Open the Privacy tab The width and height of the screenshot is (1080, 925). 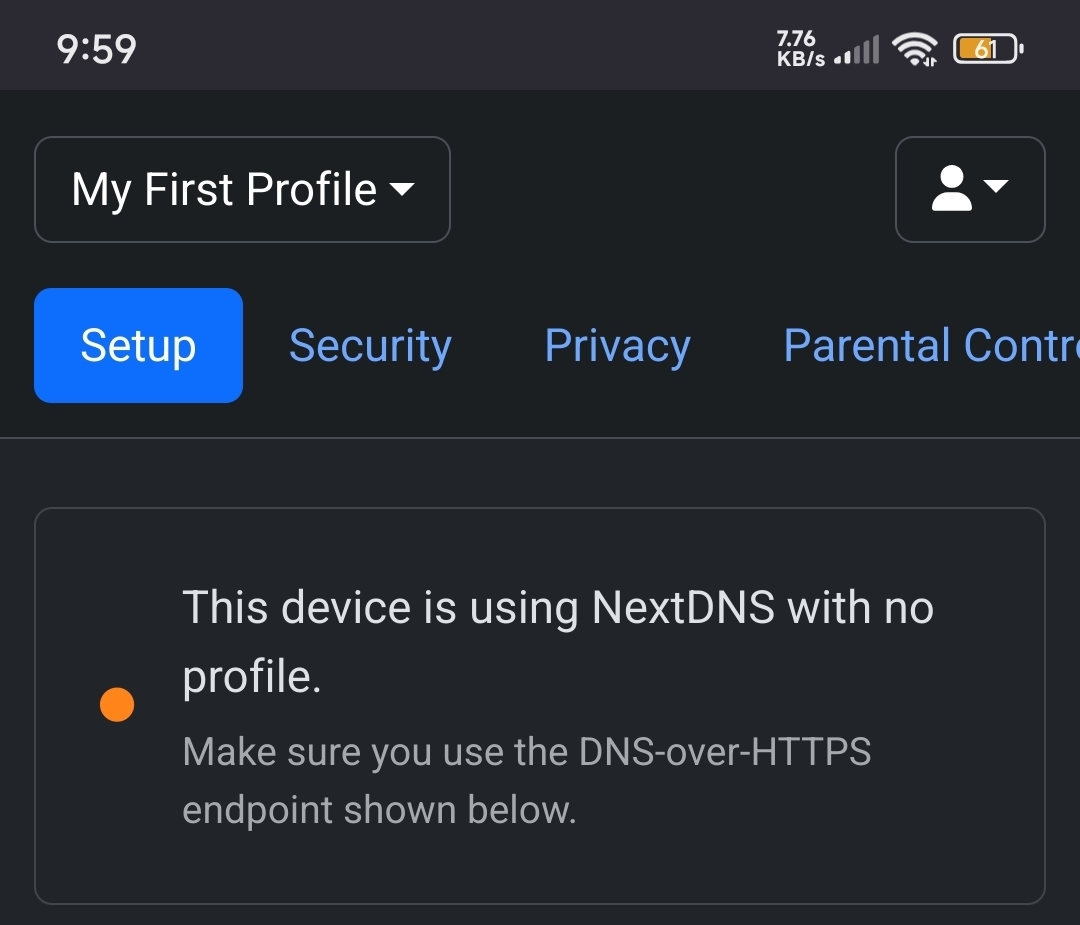tap(617, 346)
